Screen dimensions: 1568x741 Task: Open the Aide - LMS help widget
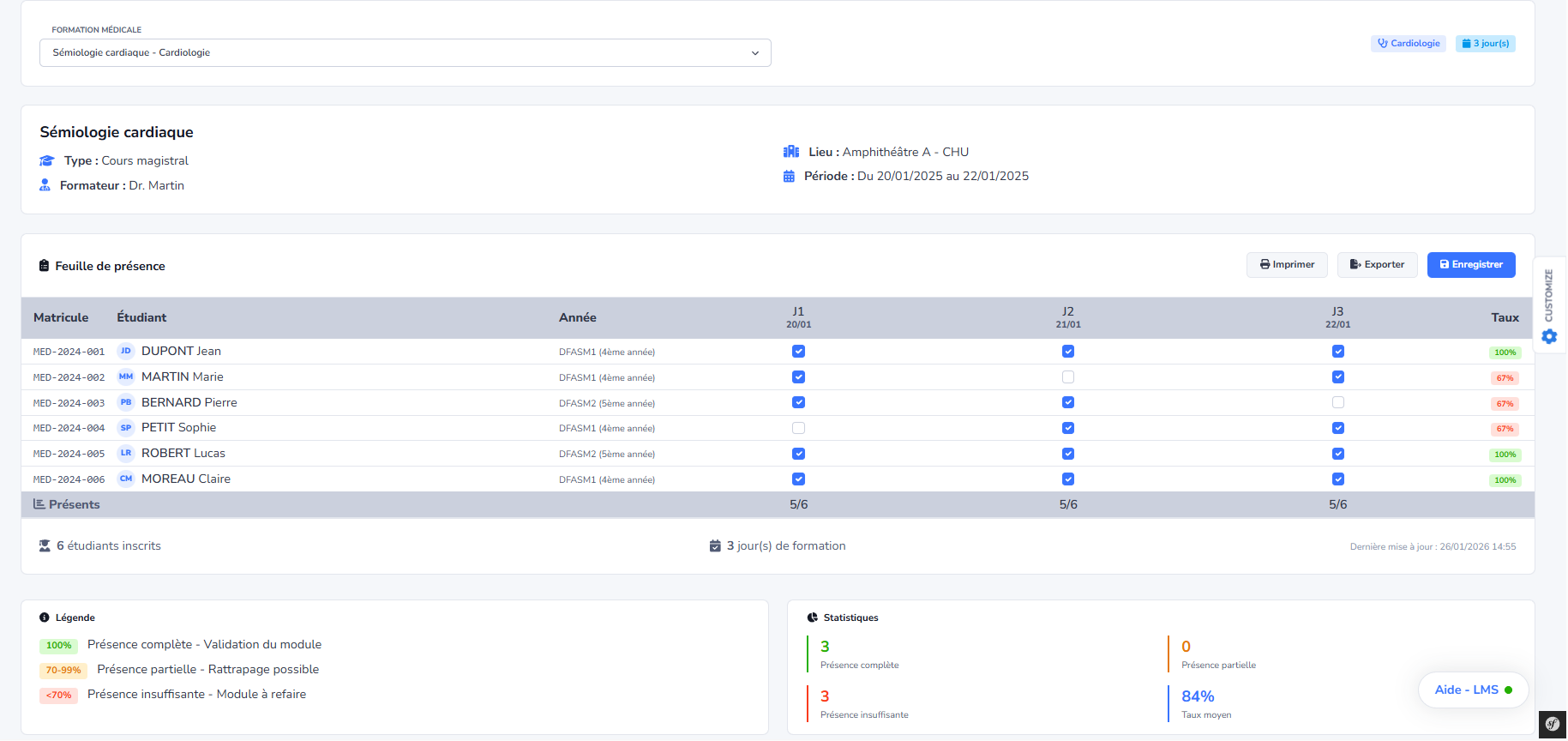(1472, 690)
